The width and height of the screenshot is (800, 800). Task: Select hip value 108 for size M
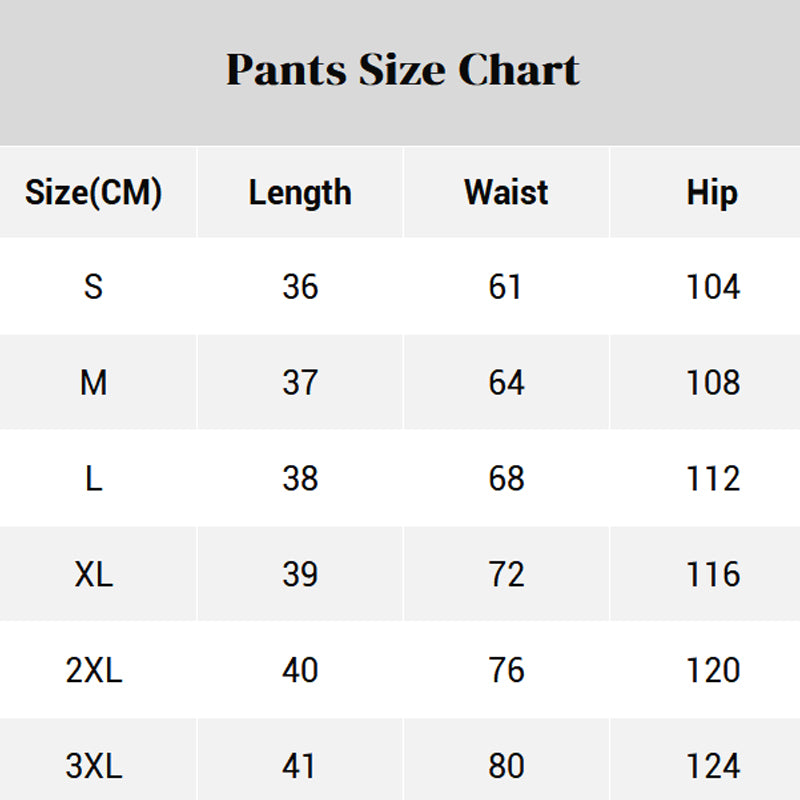coord(713,383)
